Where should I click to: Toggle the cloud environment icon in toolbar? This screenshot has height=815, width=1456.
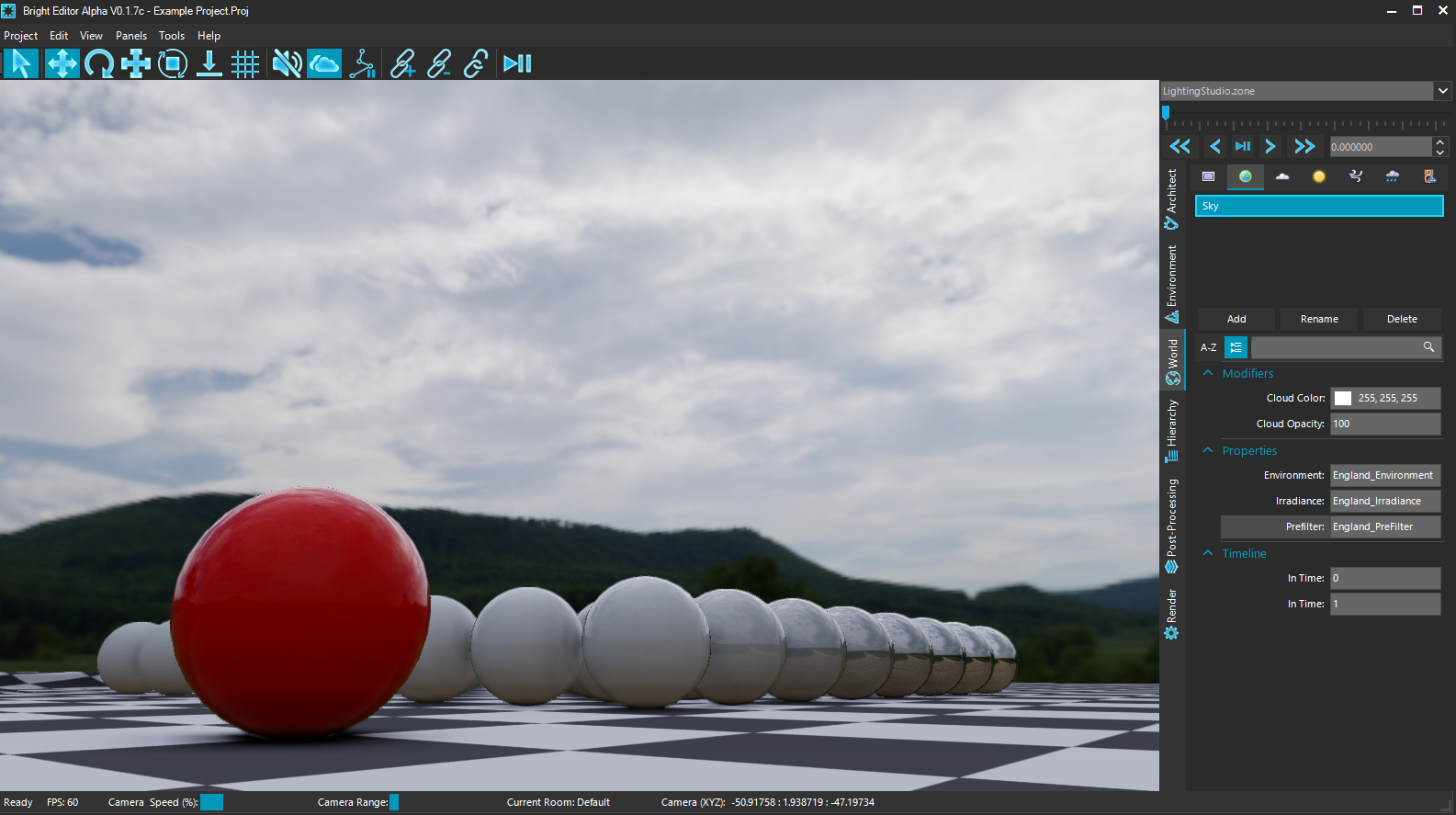pyautogui.click(x=323, y=63)
